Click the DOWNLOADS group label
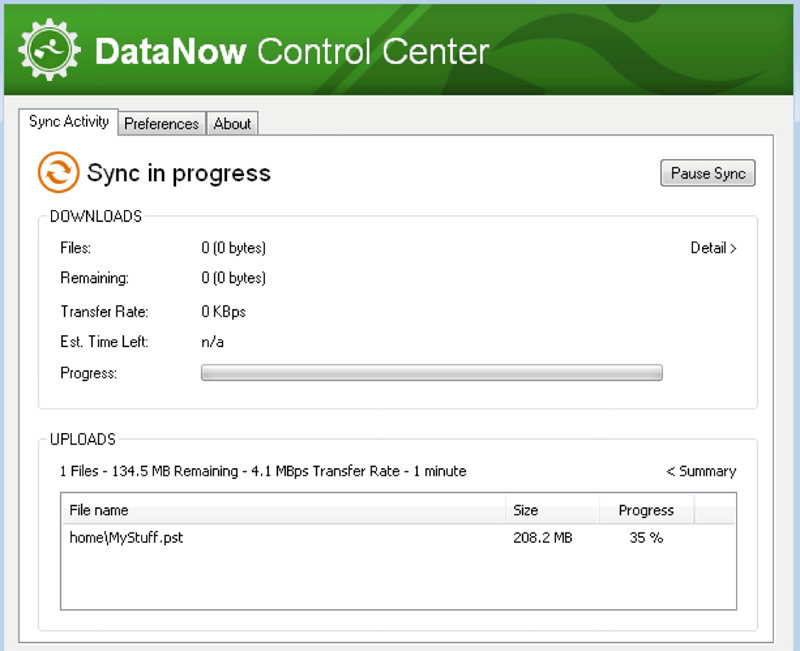 point(96,216)
